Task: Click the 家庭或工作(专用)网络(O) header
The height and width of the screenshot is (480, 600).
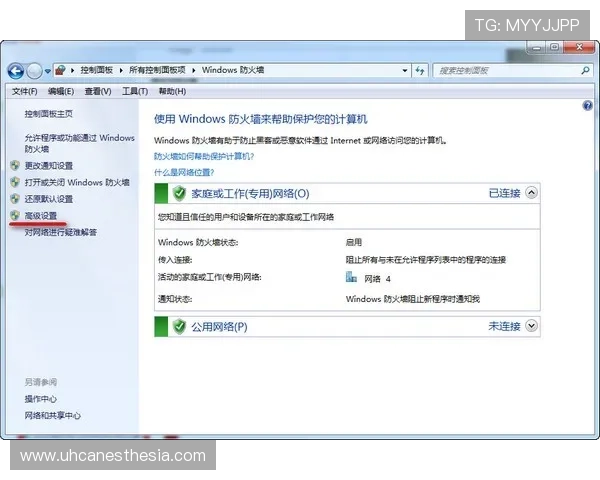Action: point(250,194)
